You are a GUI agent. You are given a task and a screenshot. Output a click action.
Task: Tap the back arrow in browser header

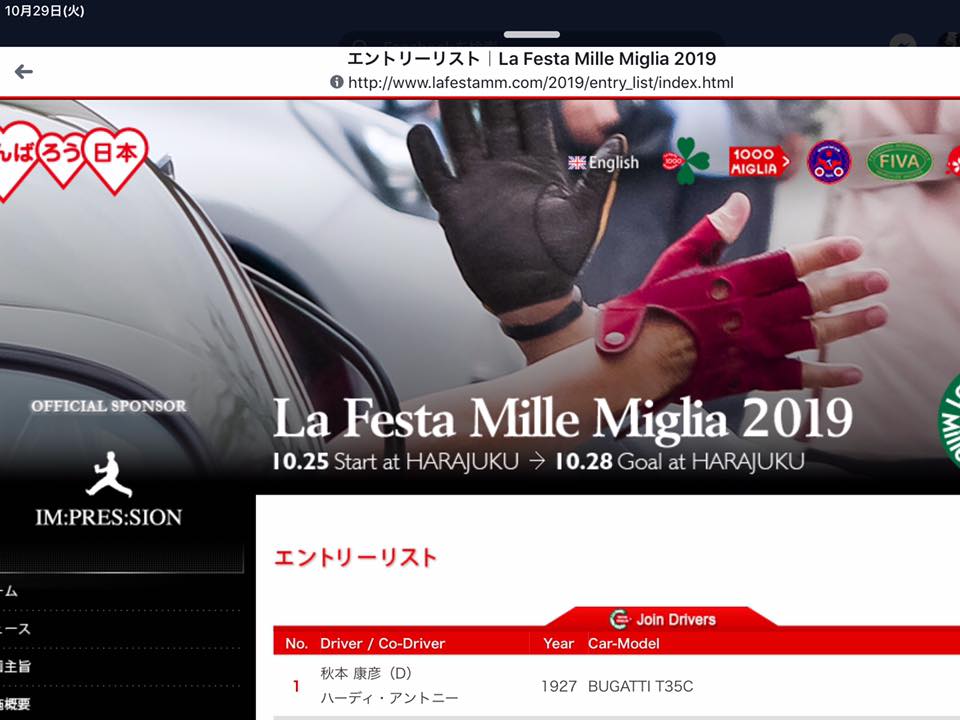(23, 72)
